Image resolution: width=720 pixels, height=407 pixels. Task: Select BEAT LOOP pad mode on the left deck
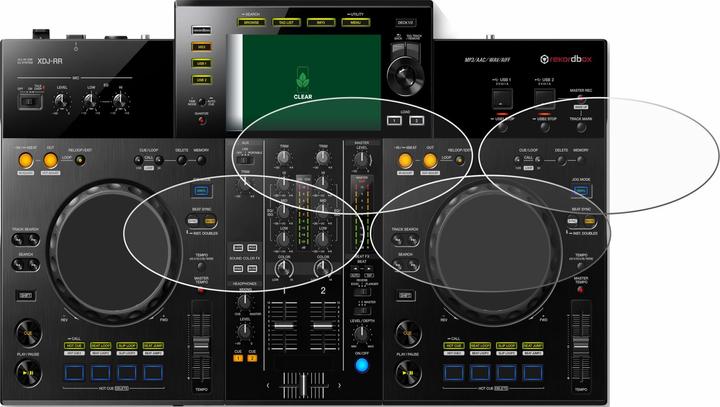[101, 345]
